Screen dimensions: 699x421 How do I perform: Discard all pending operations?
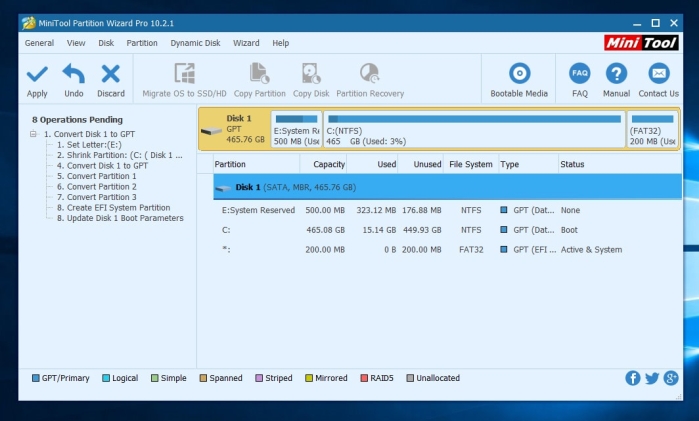pyautogui.click(x=111, y=81)
